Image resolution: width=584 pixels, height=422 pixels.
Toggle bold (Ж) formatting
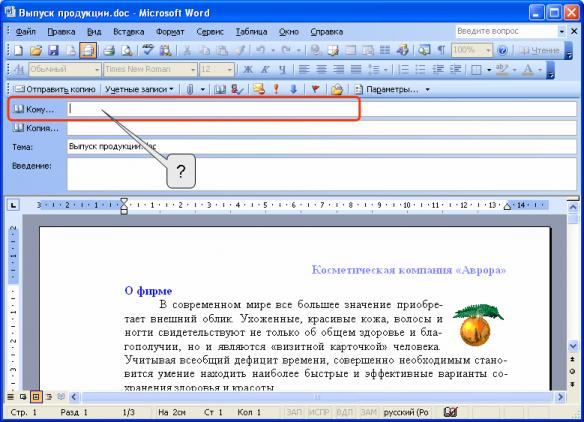click(x=248, y=69)
